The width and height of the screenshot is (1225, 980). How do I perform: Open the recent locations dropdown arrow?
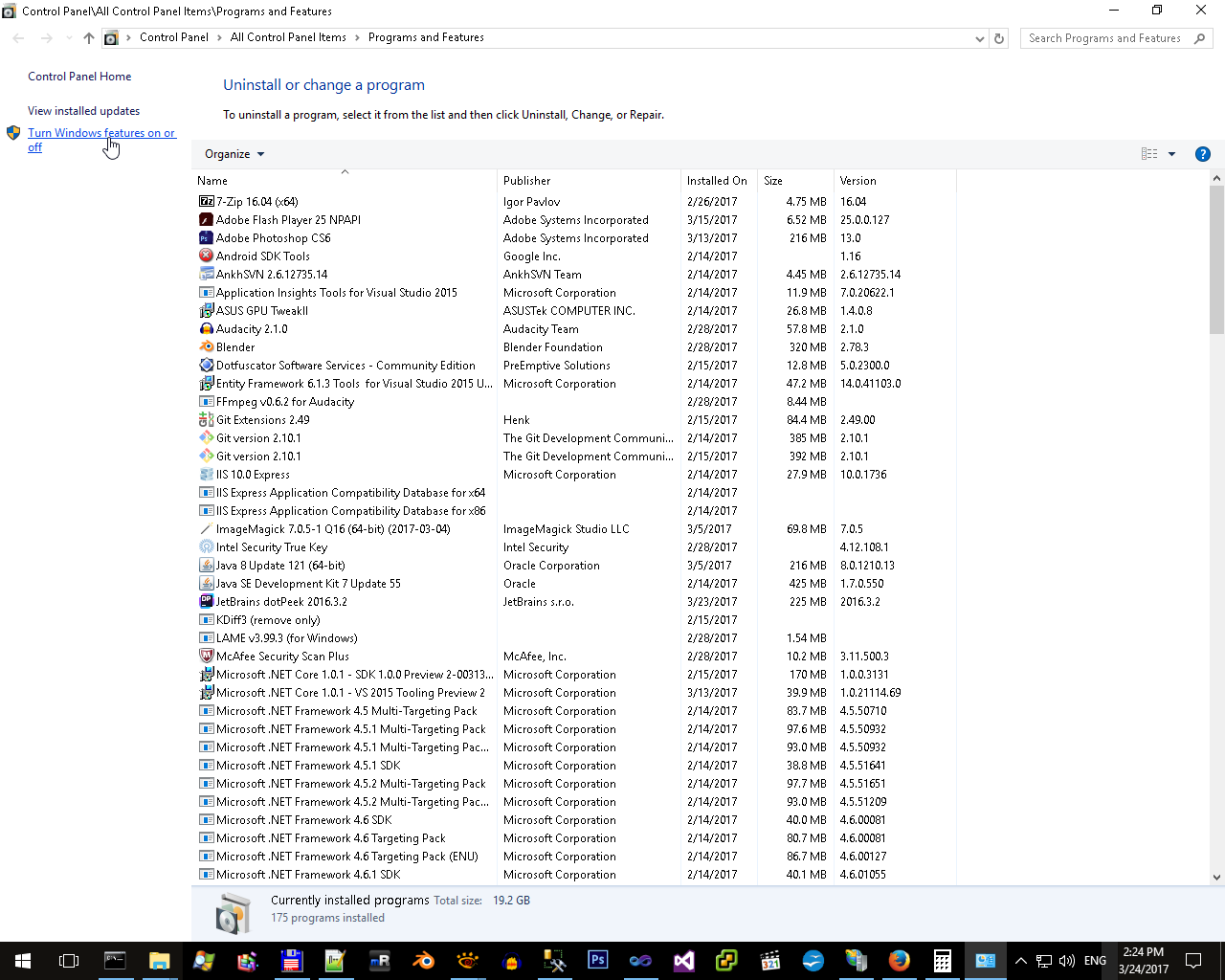[69, 38]
